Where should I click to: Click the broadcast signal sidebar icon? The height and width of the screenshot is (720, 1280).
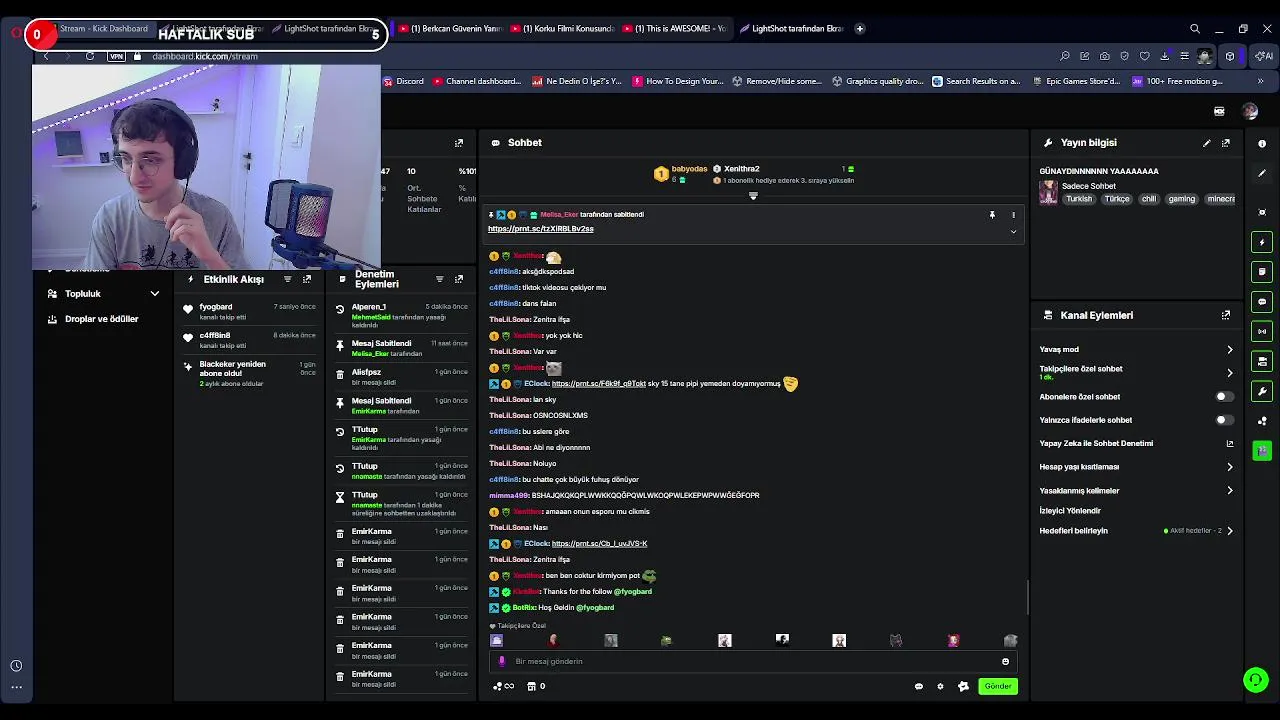tap(1262, 331)
